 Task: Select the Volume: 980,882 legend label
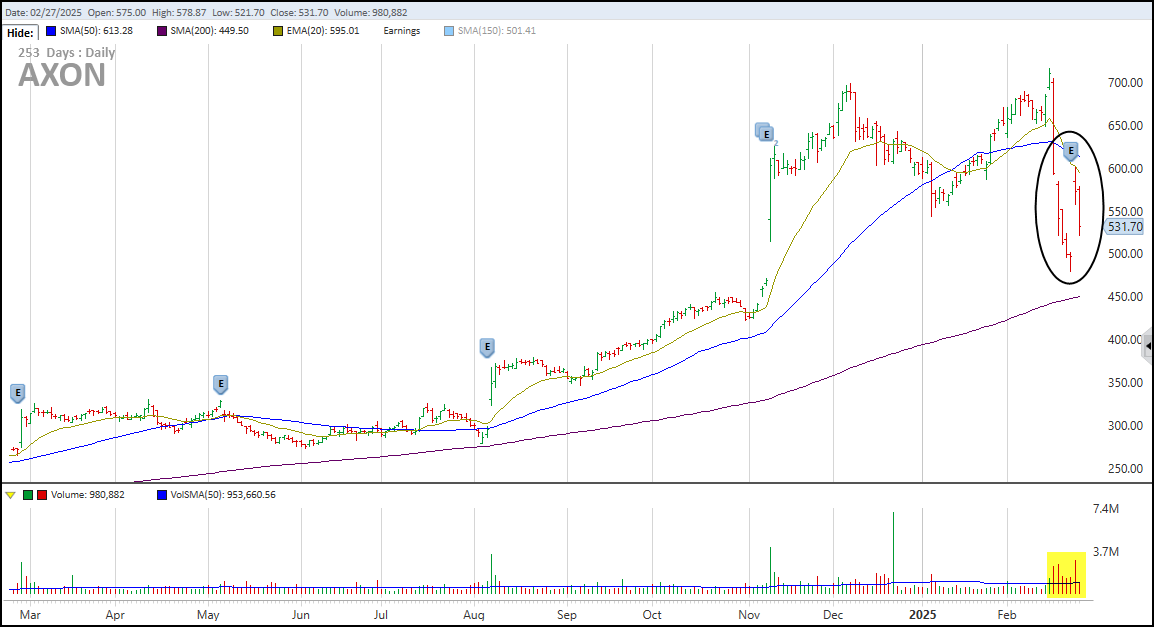(88, 495)
